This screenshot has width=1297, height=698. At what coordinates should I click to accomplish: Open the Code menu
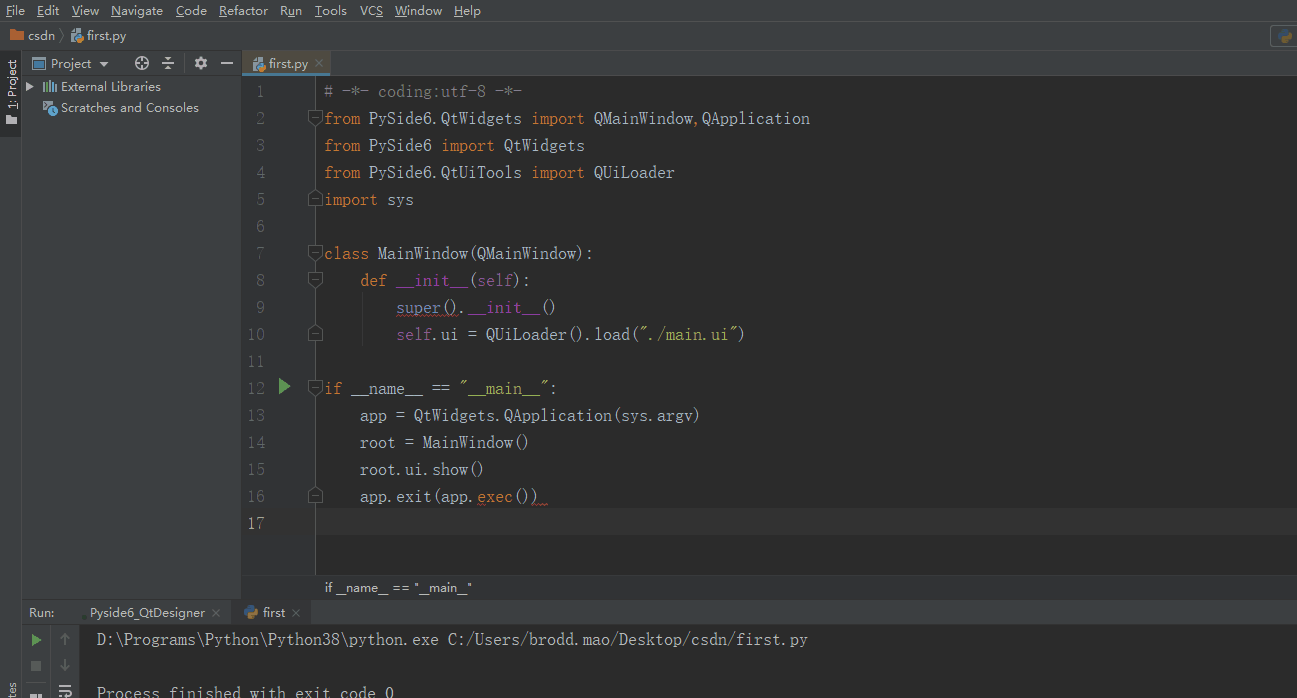point(191,11)
